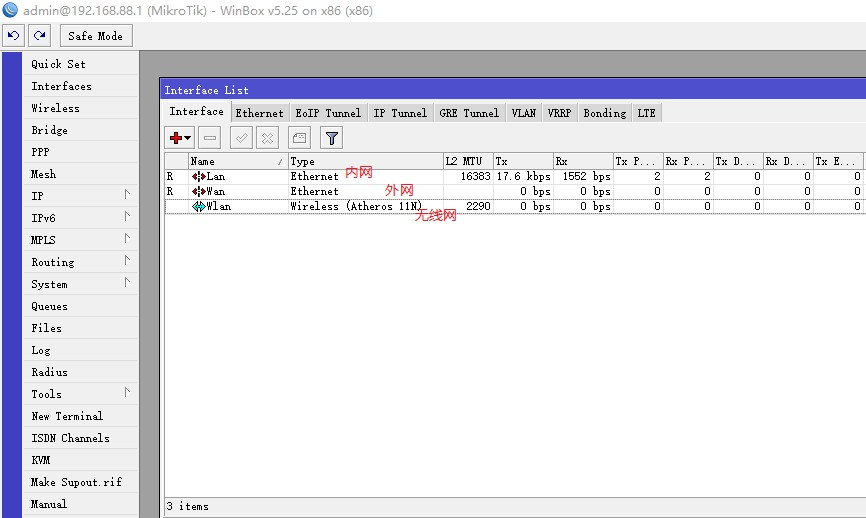This screenshot has width=866, height=518.
Task: Open Wireless from the sidebar
Action: 55,108
